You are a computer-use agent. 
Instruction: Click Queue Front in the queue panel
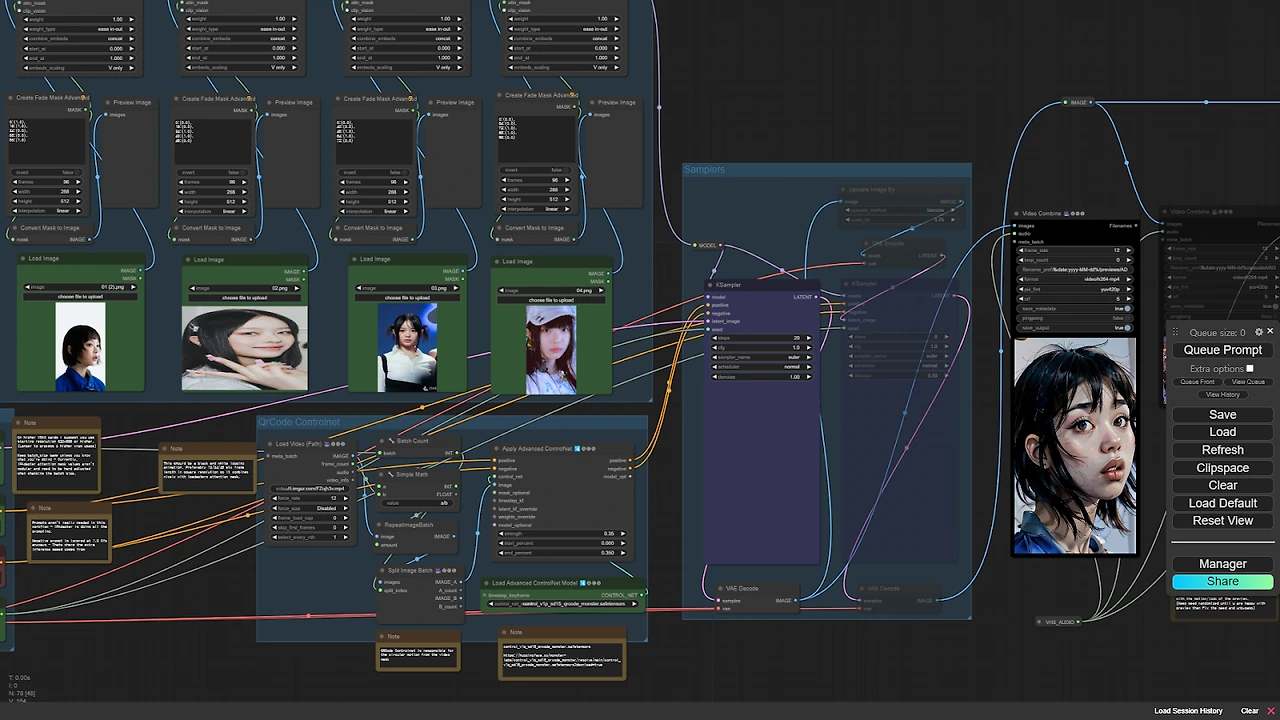[x=1197, y=382]
